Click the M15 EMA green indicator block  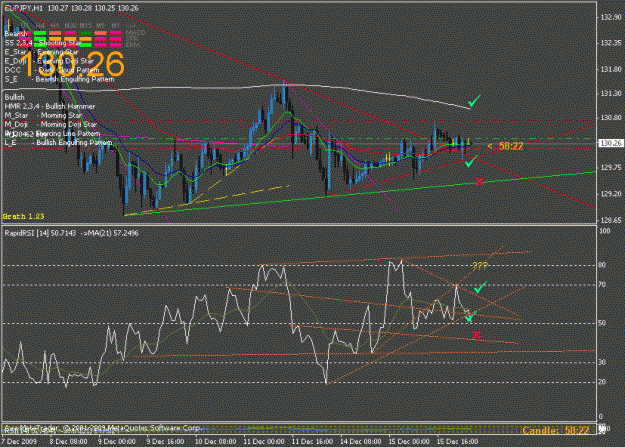pyautogui.click(x=85, y=45)
